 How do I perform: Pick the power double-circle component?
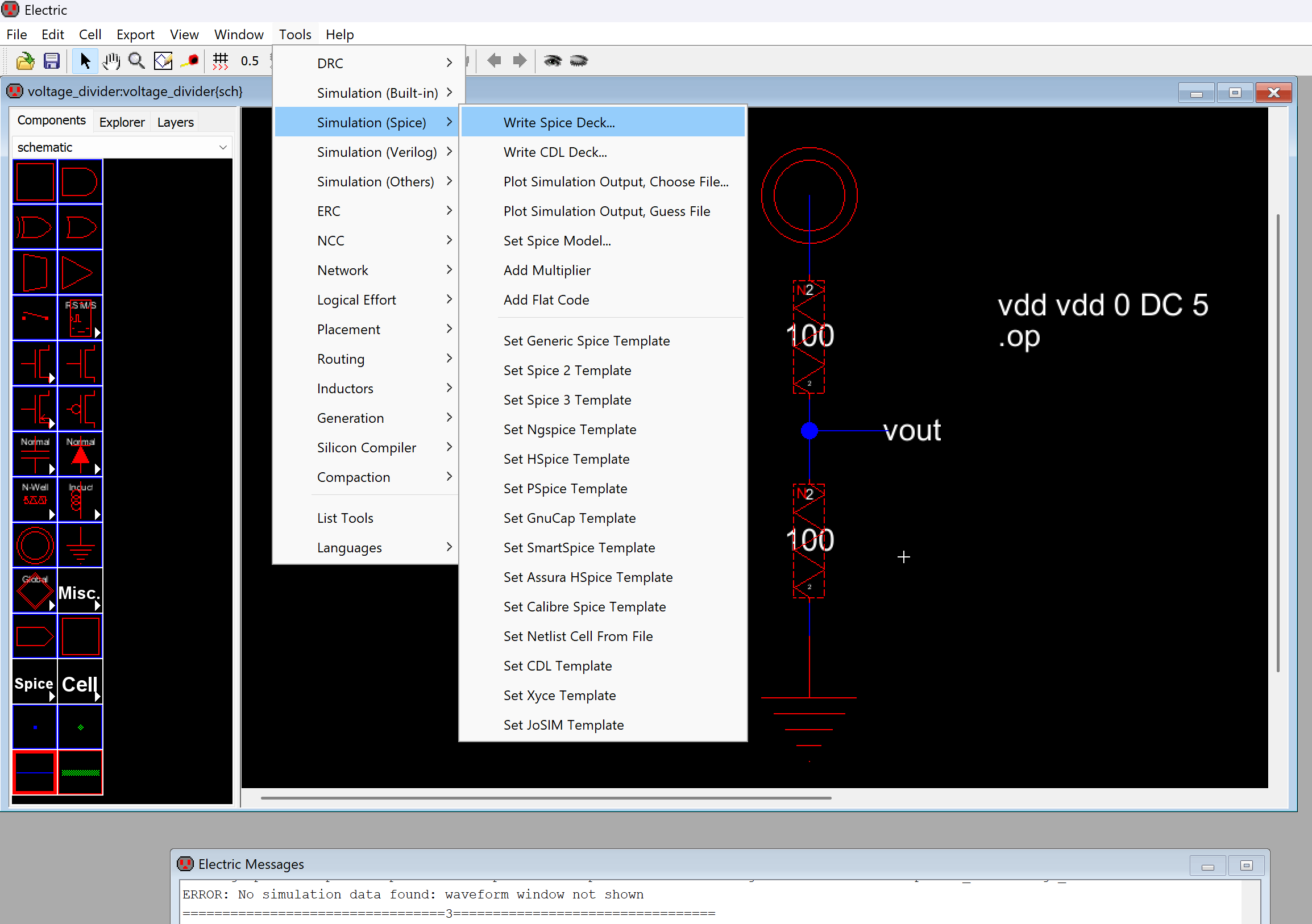tap(34, 546)
